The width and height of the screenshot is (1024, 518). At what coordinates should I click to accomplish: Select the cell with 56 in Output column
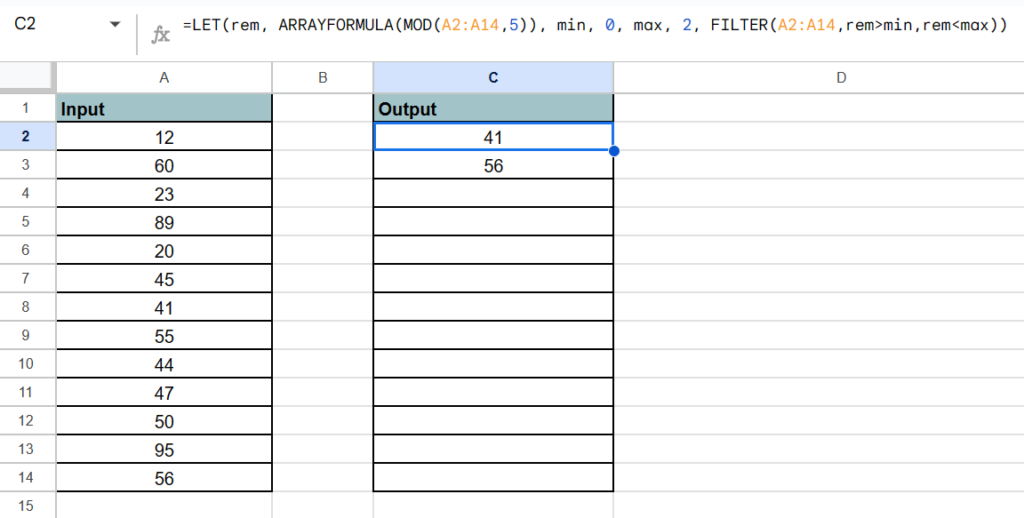click(x=493, y=166)
